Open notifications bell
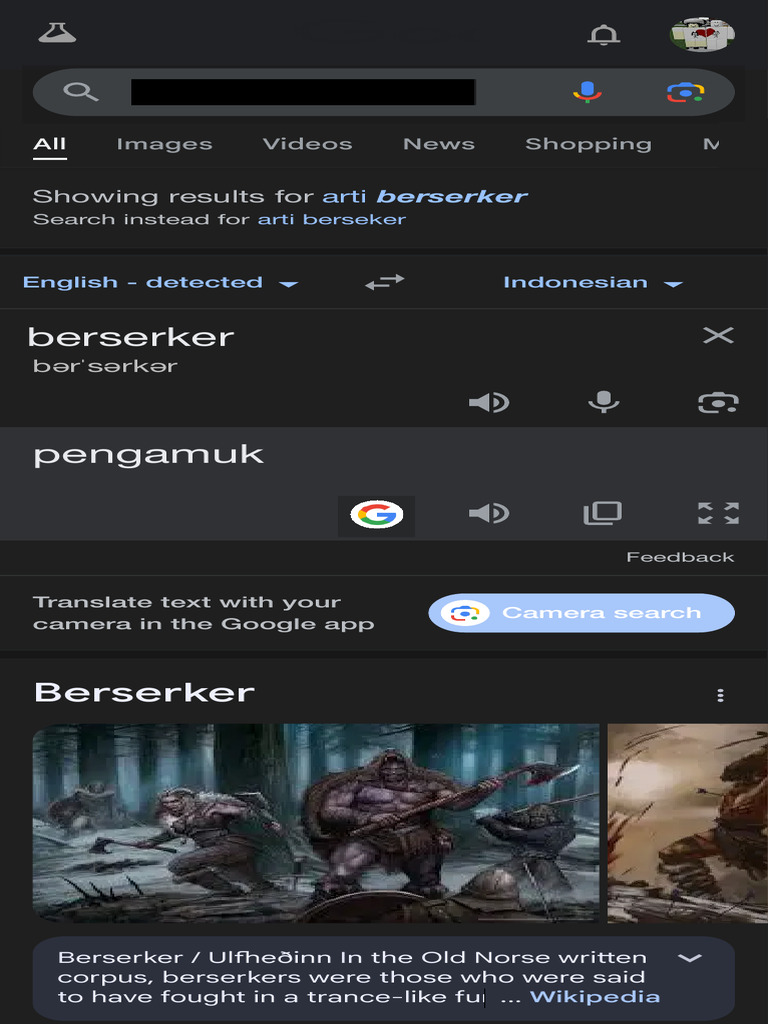This screenshot has width=768, height=1024. tap(603, 35)
